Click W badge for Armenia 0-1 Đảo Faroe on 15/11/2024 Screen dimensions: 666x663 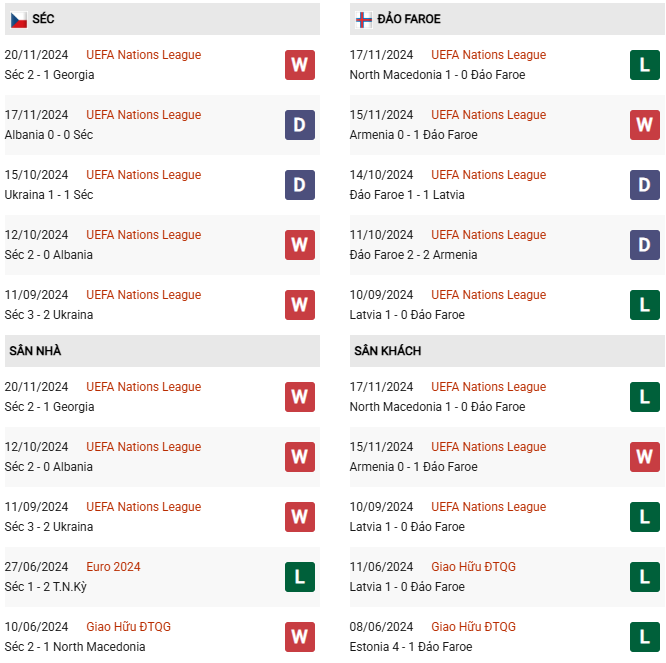point(644,125)
